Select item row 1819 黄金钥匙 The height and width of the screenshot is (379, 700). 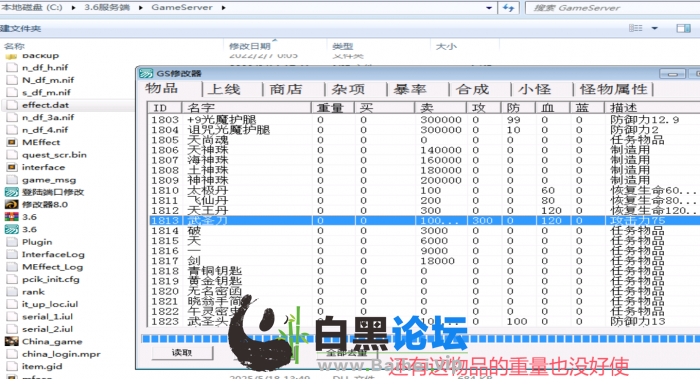pos(424,281)
